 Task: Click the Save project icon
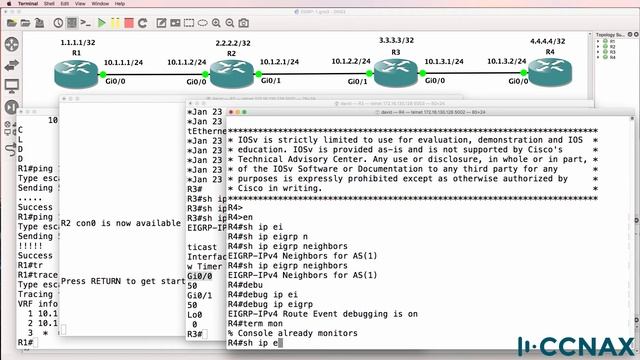tap(39, 23)
